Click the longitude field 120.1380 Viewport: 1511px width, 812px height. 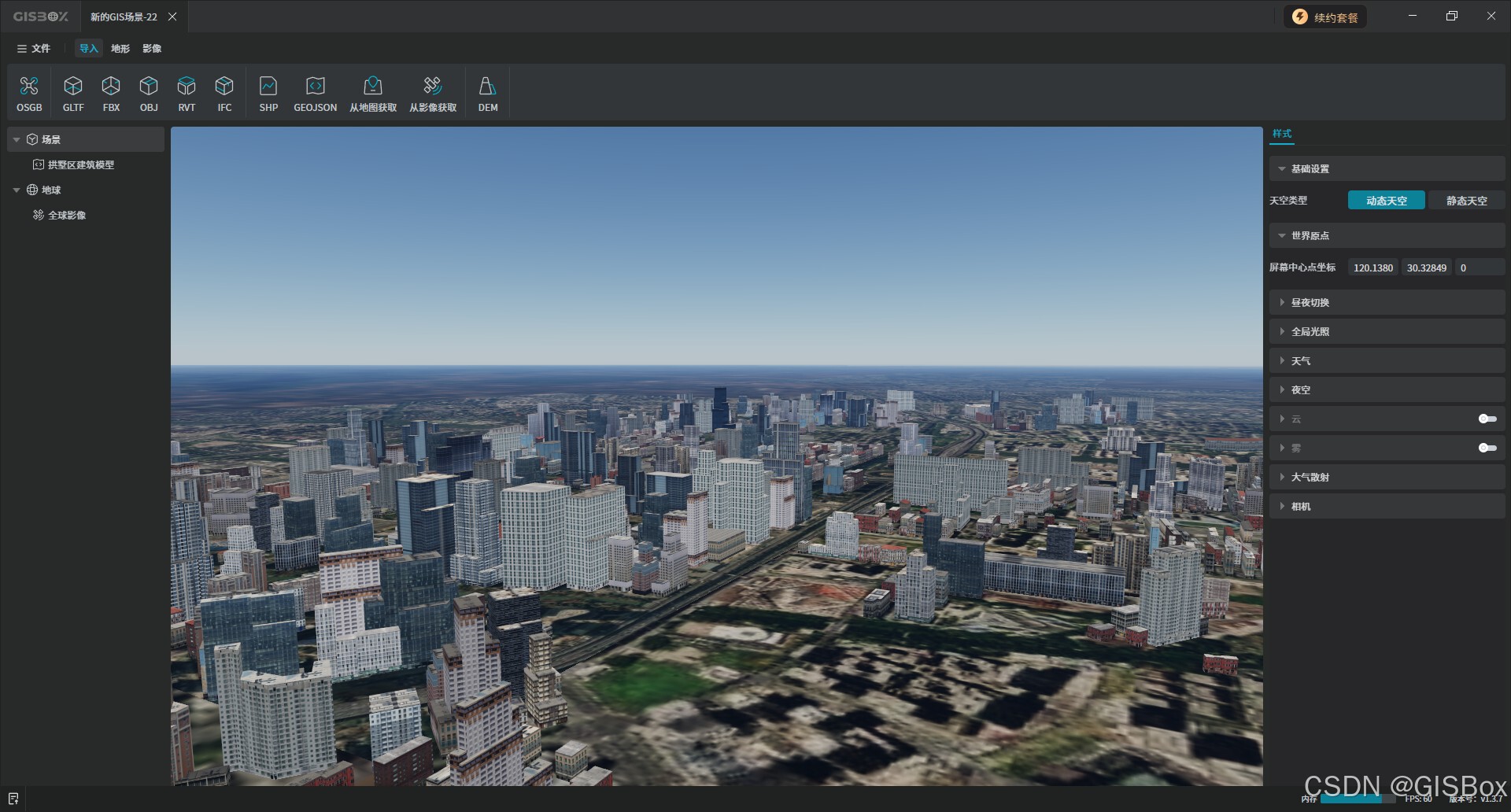pyautogui.click(x=1373, y=268)
